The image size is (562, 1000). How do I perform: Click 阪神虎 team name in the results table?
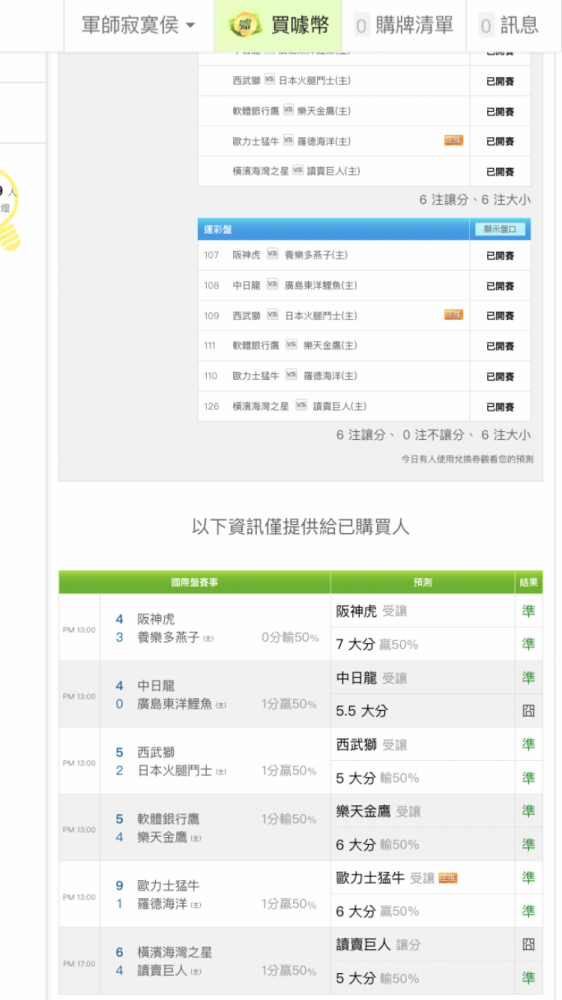(156, 619)
